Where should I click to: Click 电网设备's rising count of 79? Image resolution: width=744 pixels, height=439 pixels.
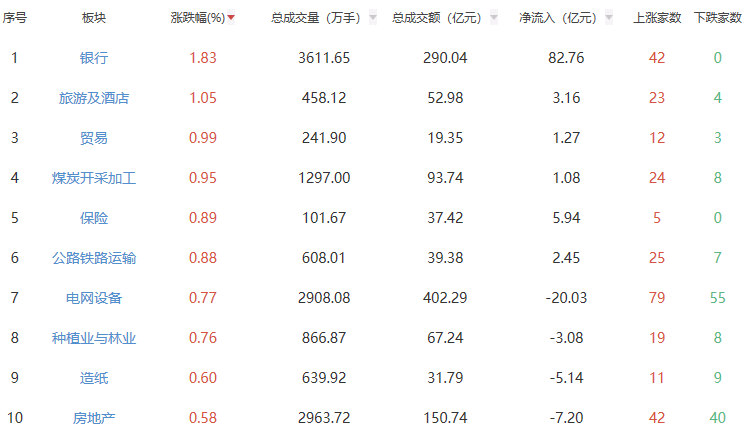657,298
